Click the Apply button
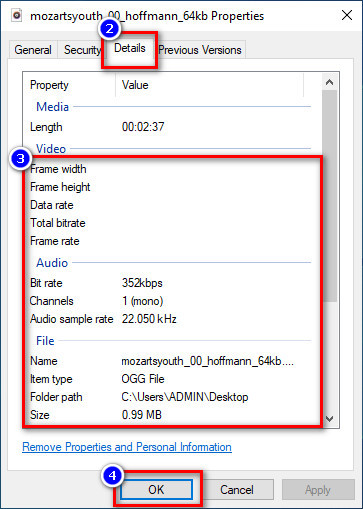363x509 pixels. tap(318, 490)
